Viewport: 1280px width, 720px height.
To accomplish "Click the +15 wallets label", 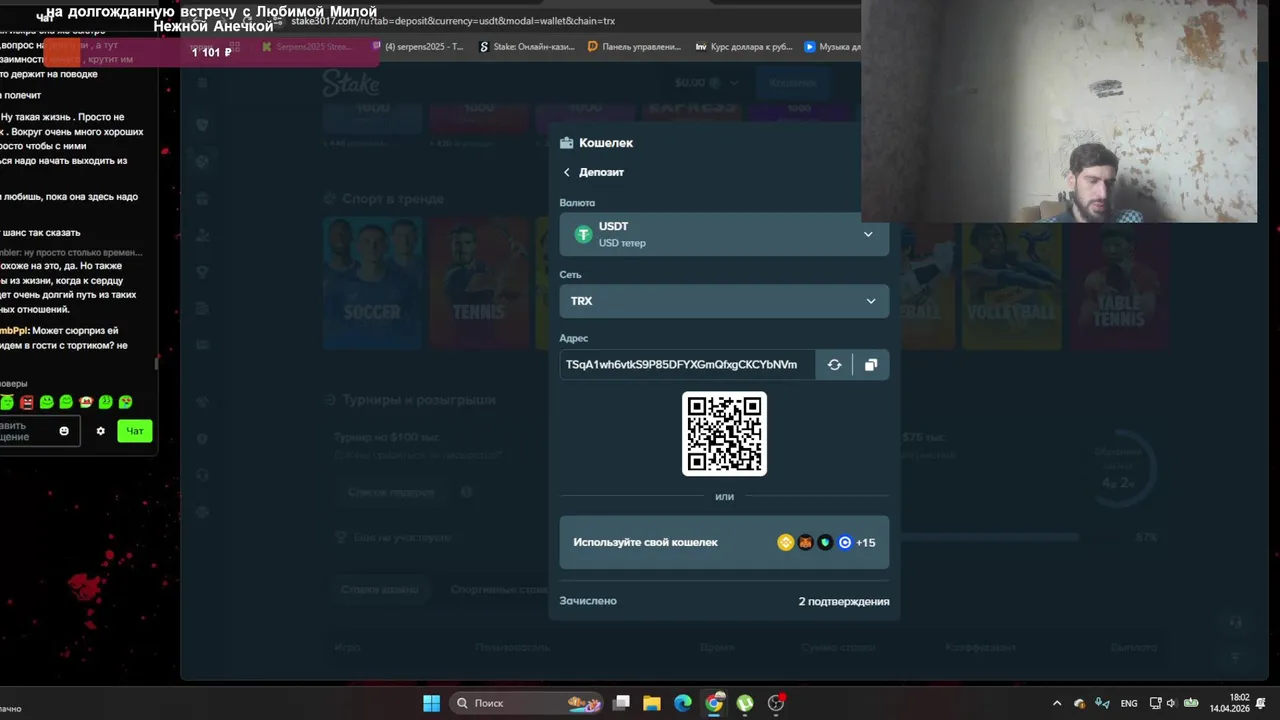I will pyautogui.click(x=865, y=543).
